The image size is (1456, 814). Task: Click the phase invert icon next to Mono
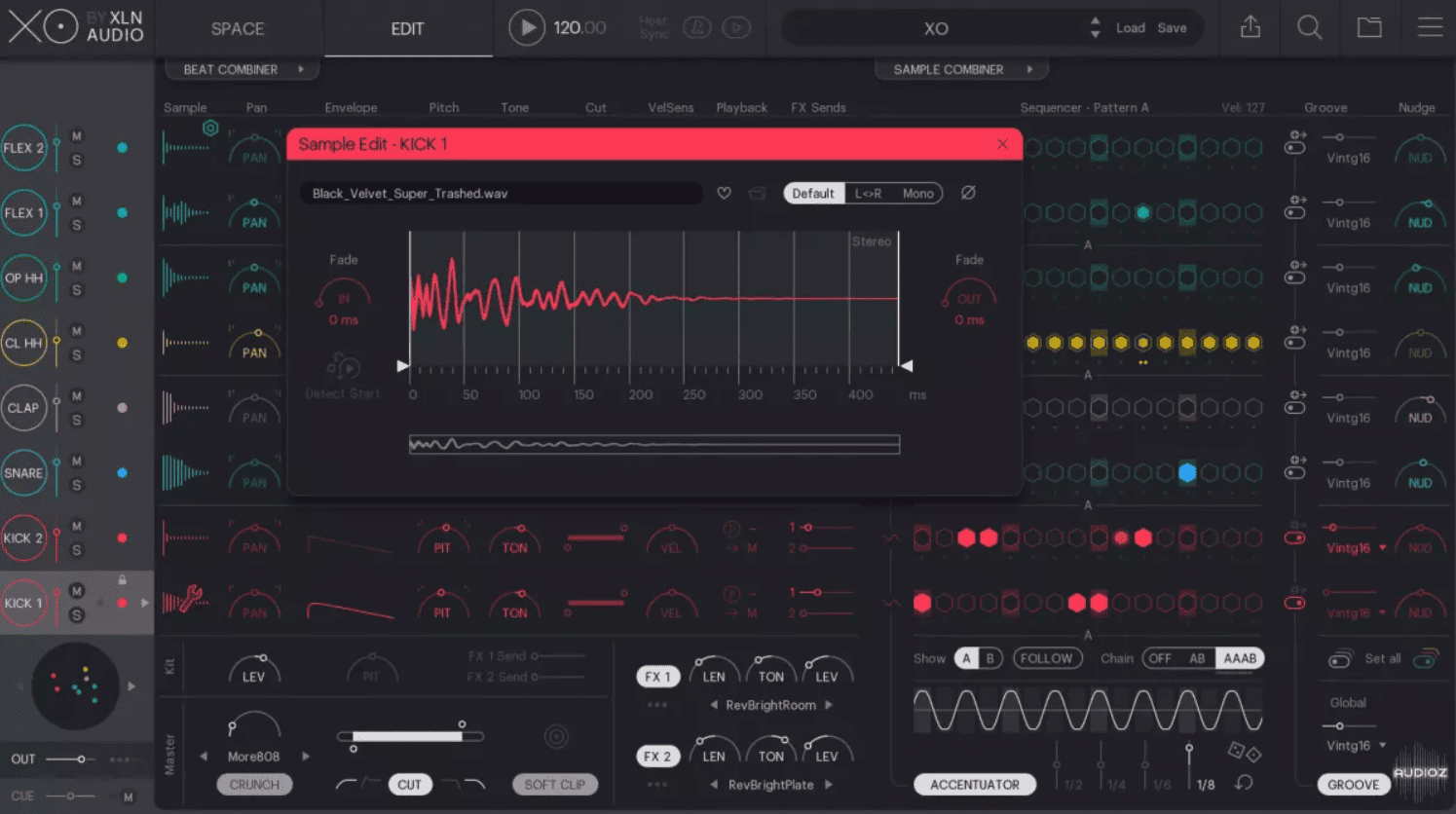[x=968, y=193]
